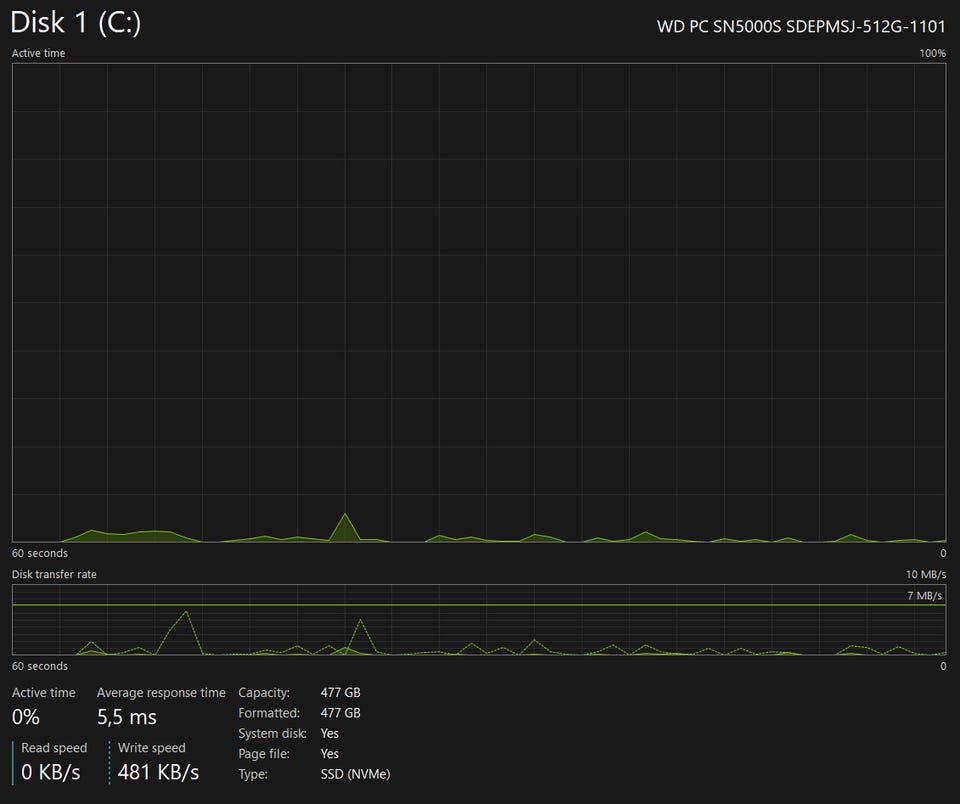Click the System disk: label

pos(272,734)
